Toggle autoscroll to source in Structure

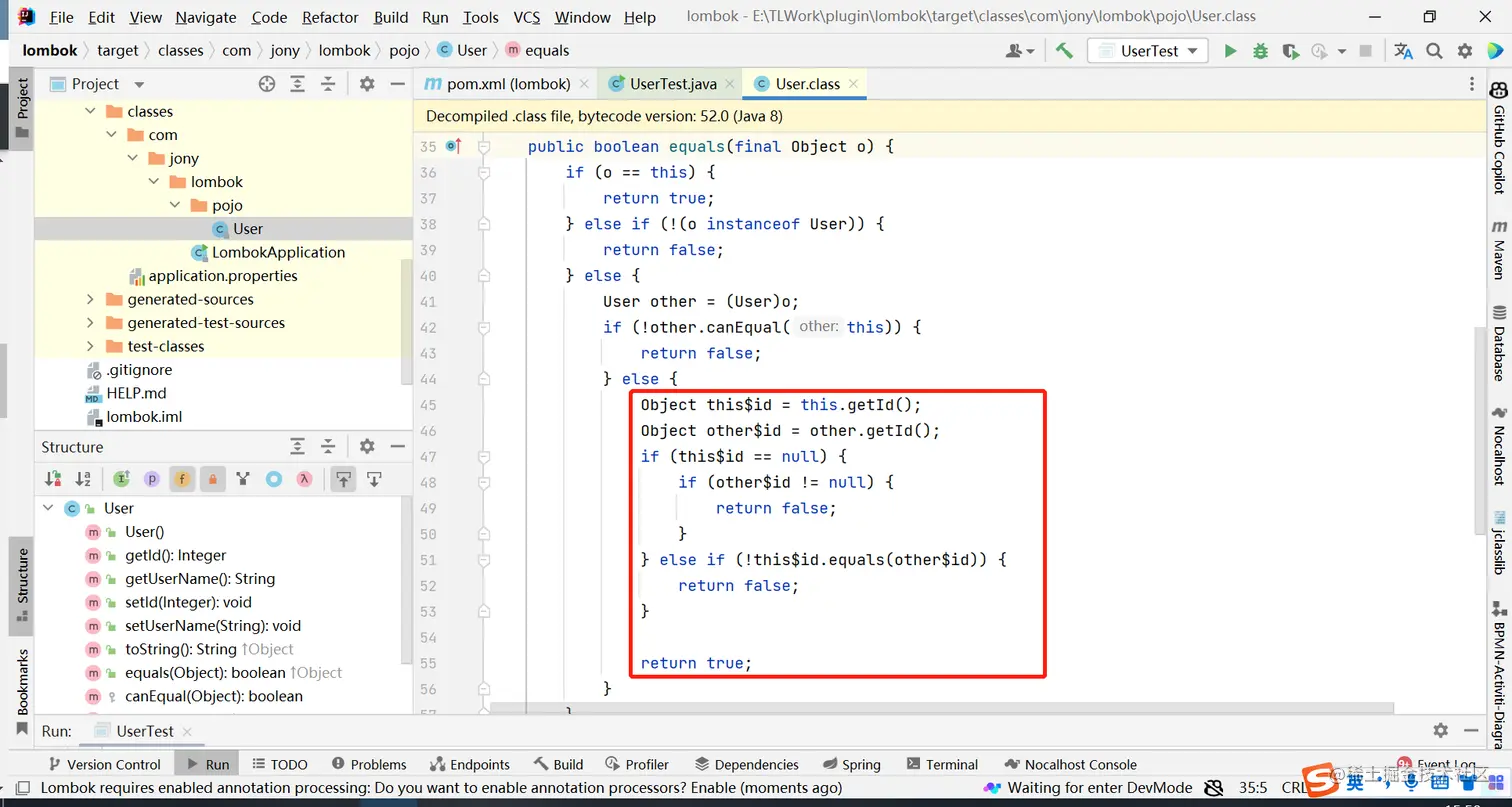[343, 479]
